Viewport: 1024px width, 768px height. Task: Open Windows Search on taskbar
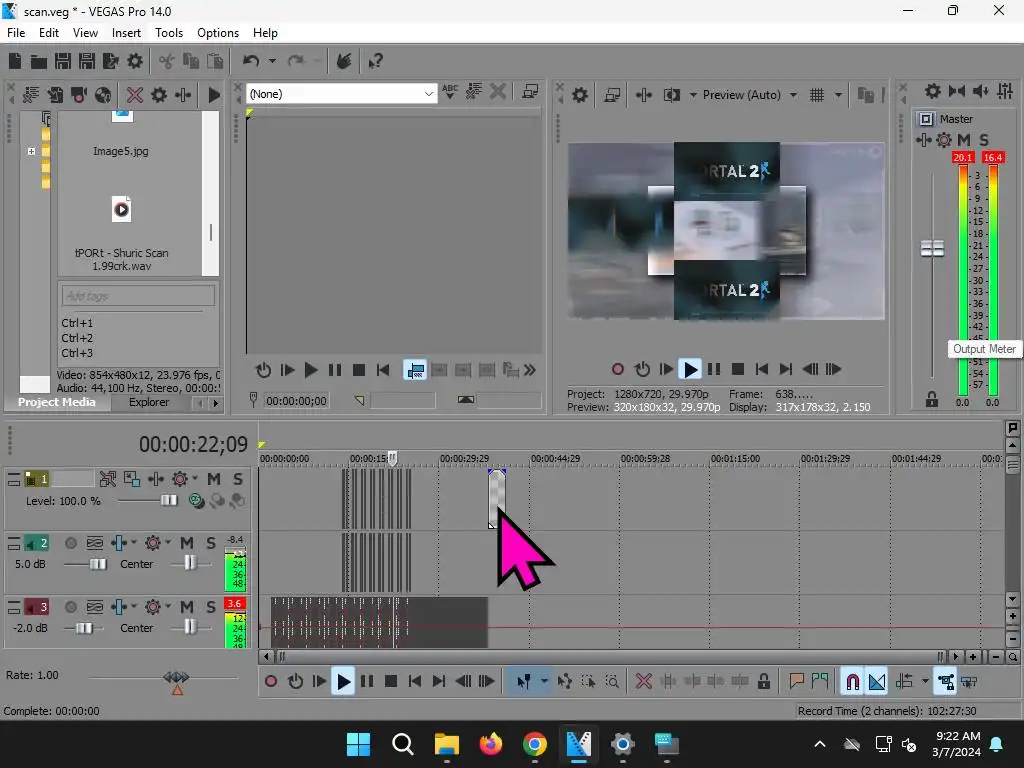click(x=402, y=744)
